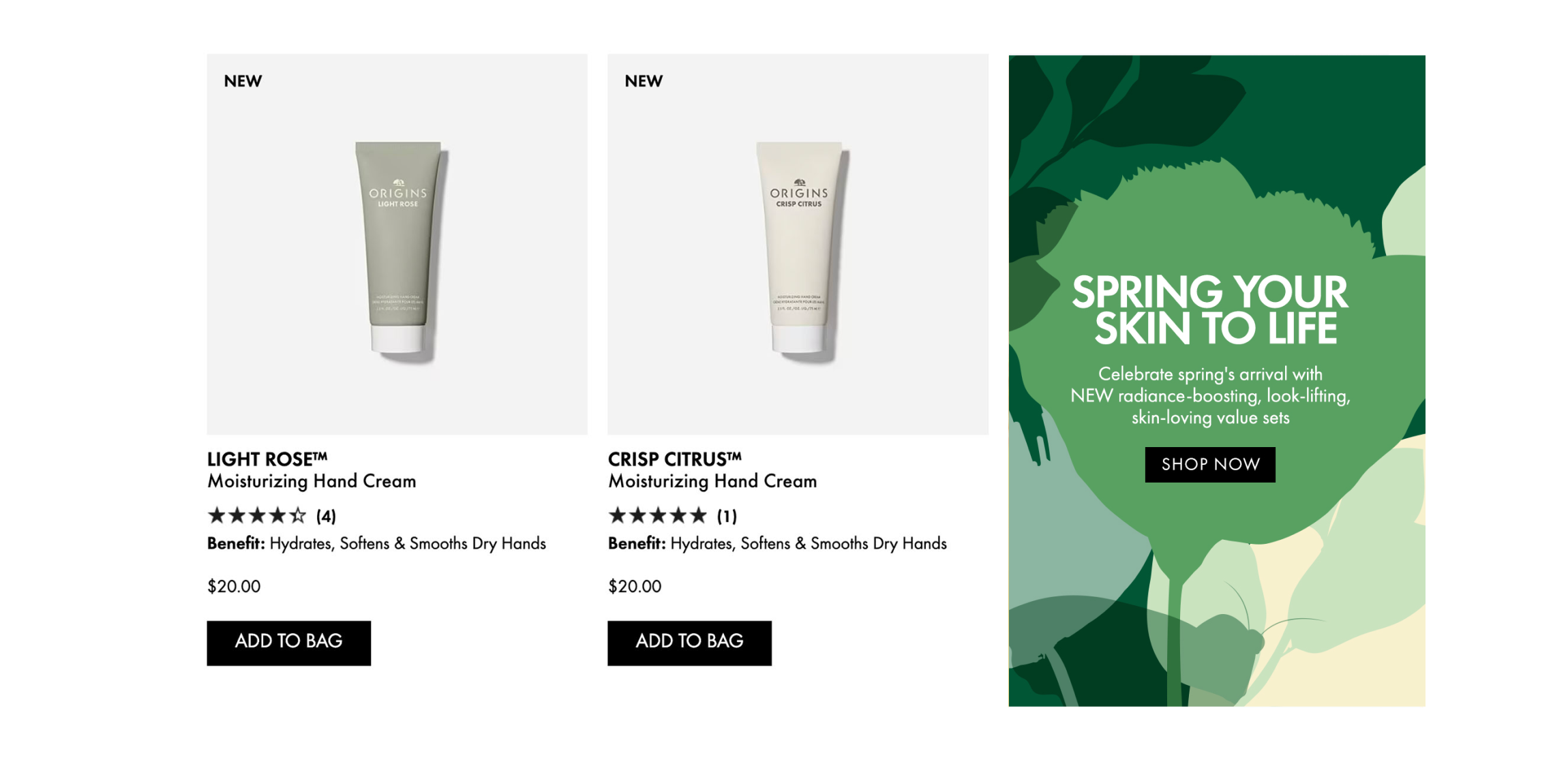Open the Light Rose product title link
Screen dimensions: 1568x764
pyautogui.click(x=267, y=459)
